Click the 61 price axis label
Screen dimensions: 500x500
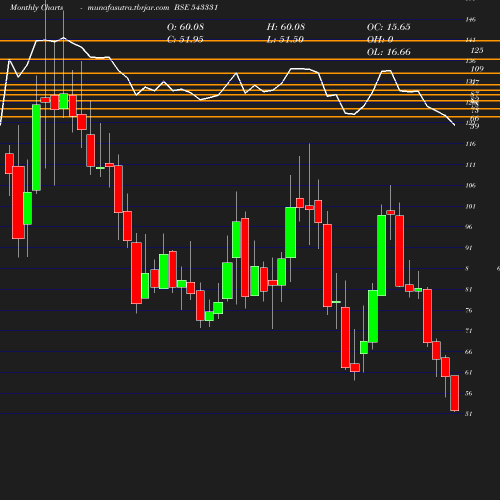pos(469,372)
